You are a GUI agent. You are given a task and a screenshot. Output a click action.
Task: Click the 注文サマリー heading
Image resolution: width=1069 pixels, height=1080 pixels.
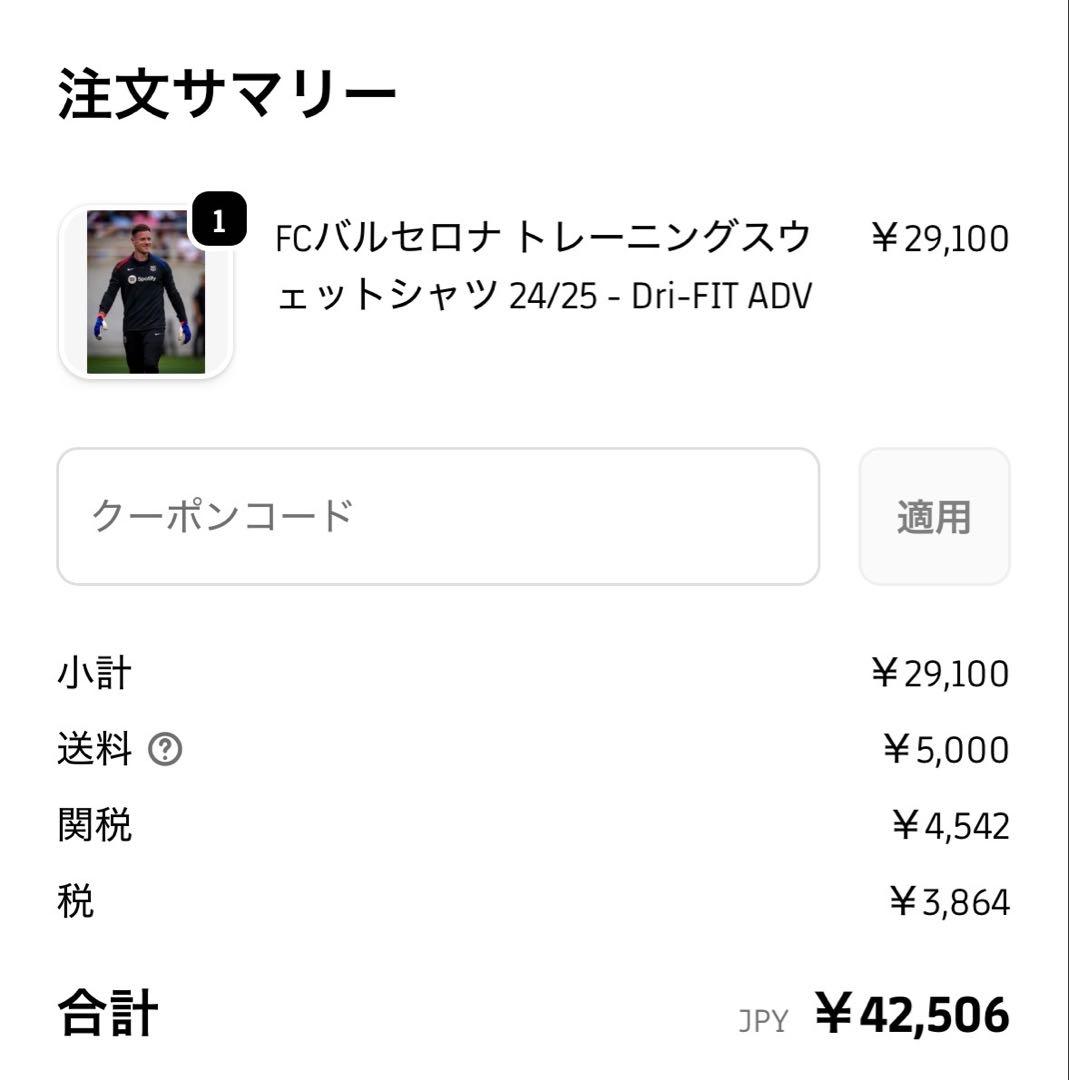coord(227,95)
